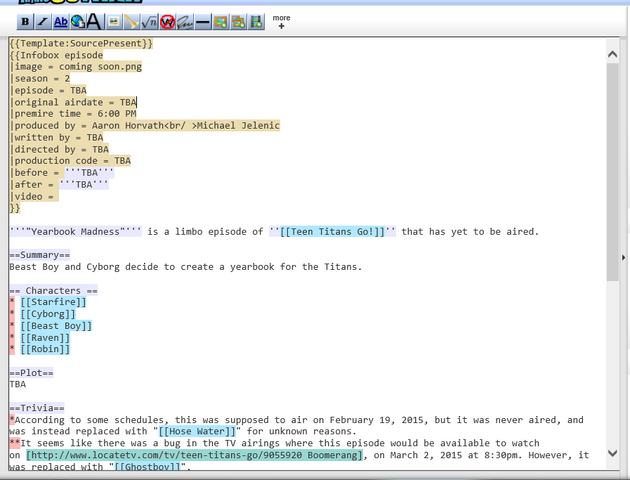Insert an external link using the globe icon

click(78, 22)
